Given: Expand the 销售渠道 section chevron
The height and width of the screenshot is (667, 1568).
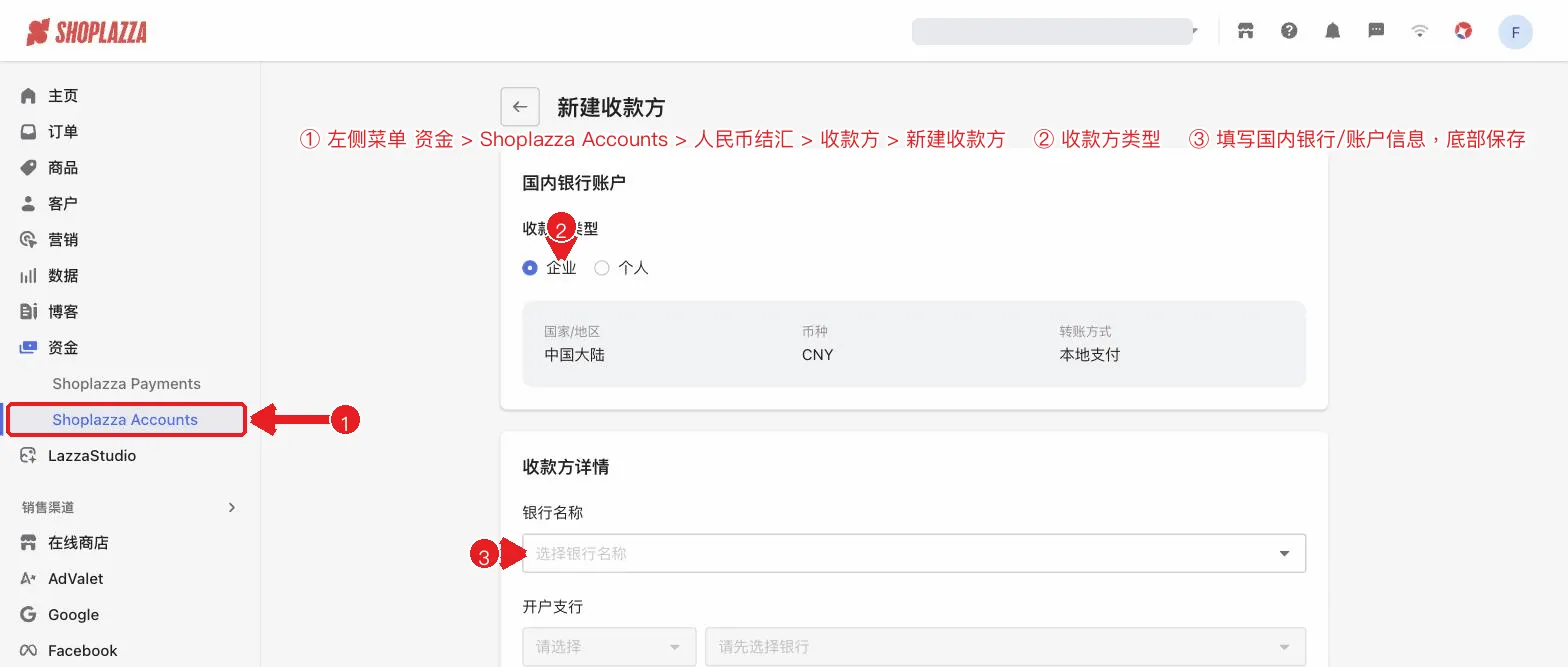Looking at the screenshot, I should click(232, 508).
